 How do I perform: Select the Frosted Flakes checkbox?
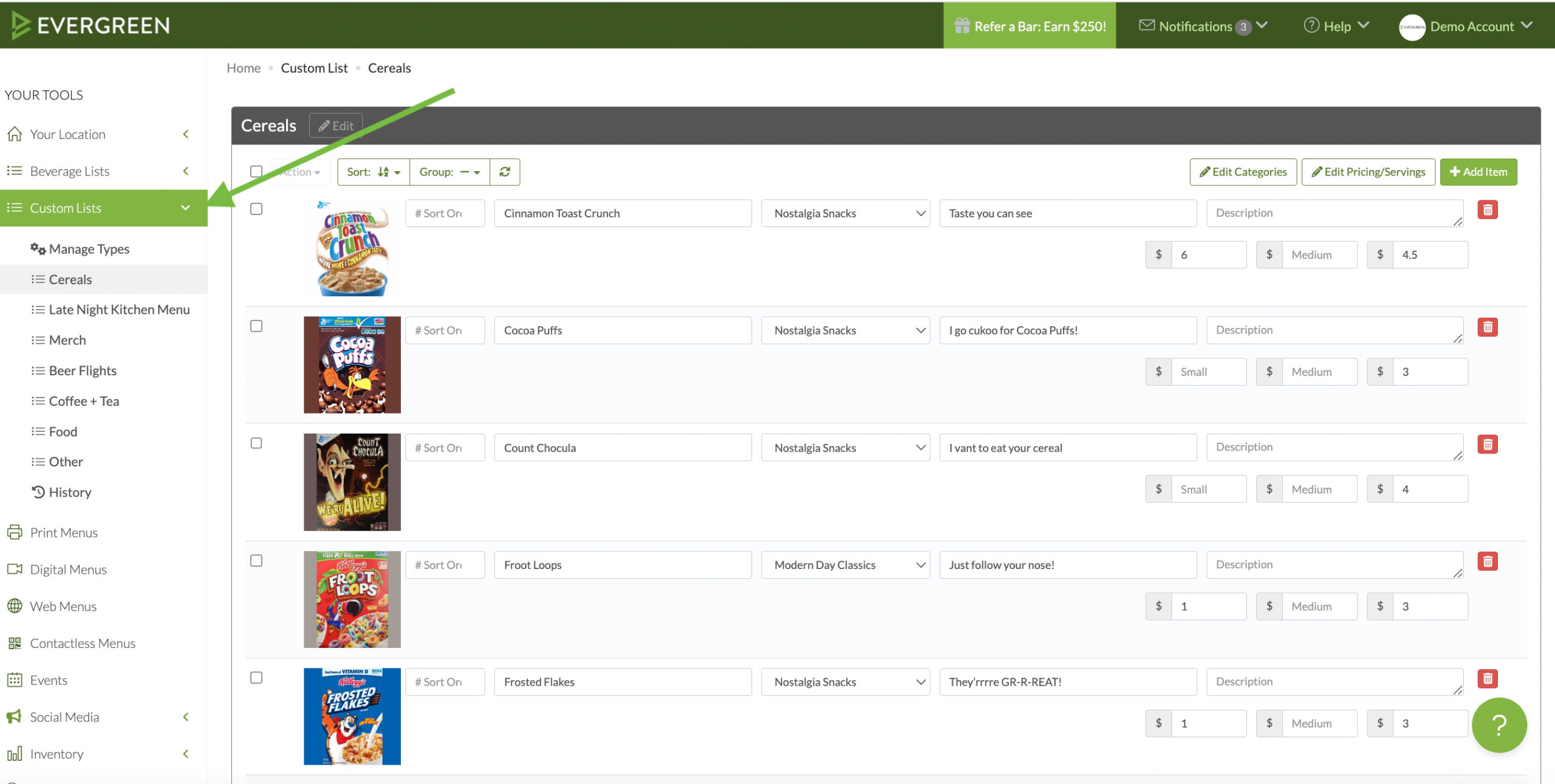256,678
